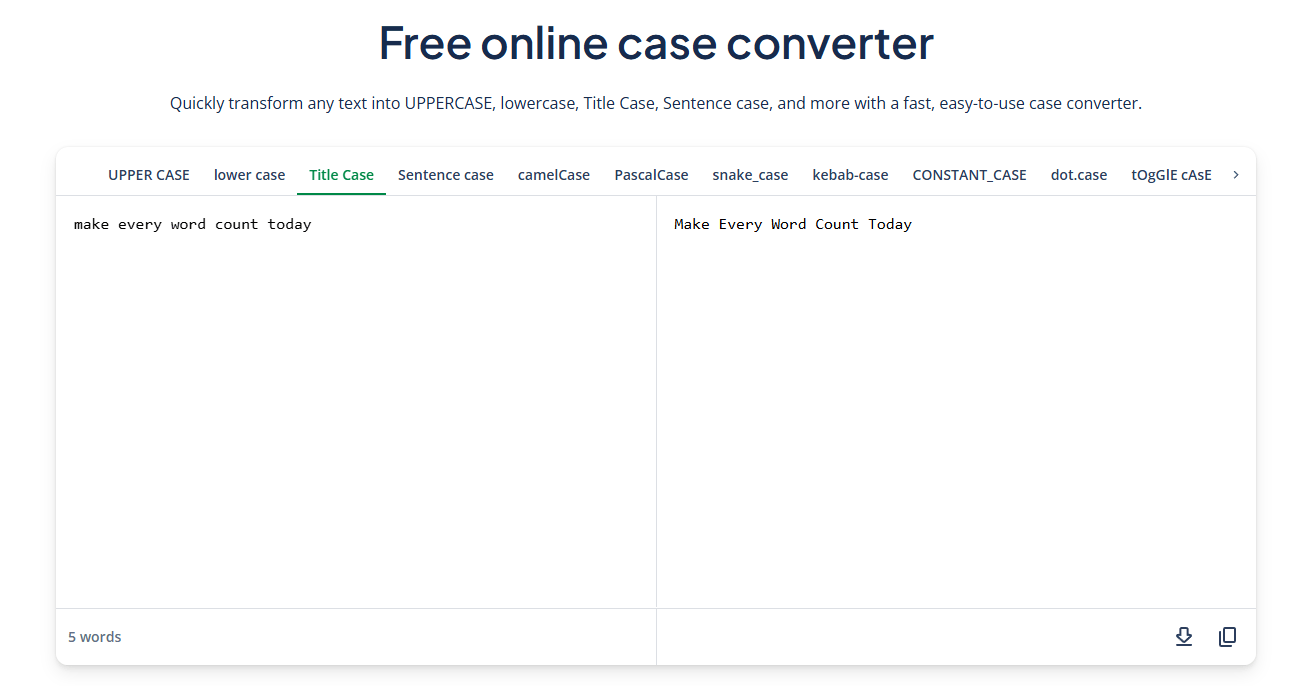Click the 5 words counter
This screenshot has width=1306, height=686.
click(x=95, y=636)
